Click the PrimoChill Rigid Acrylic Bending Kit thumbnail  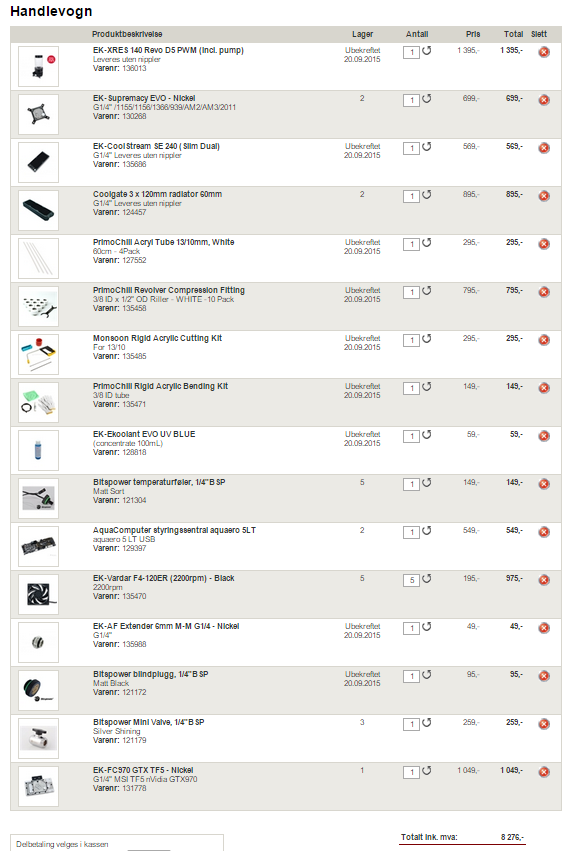pos(38,402)
